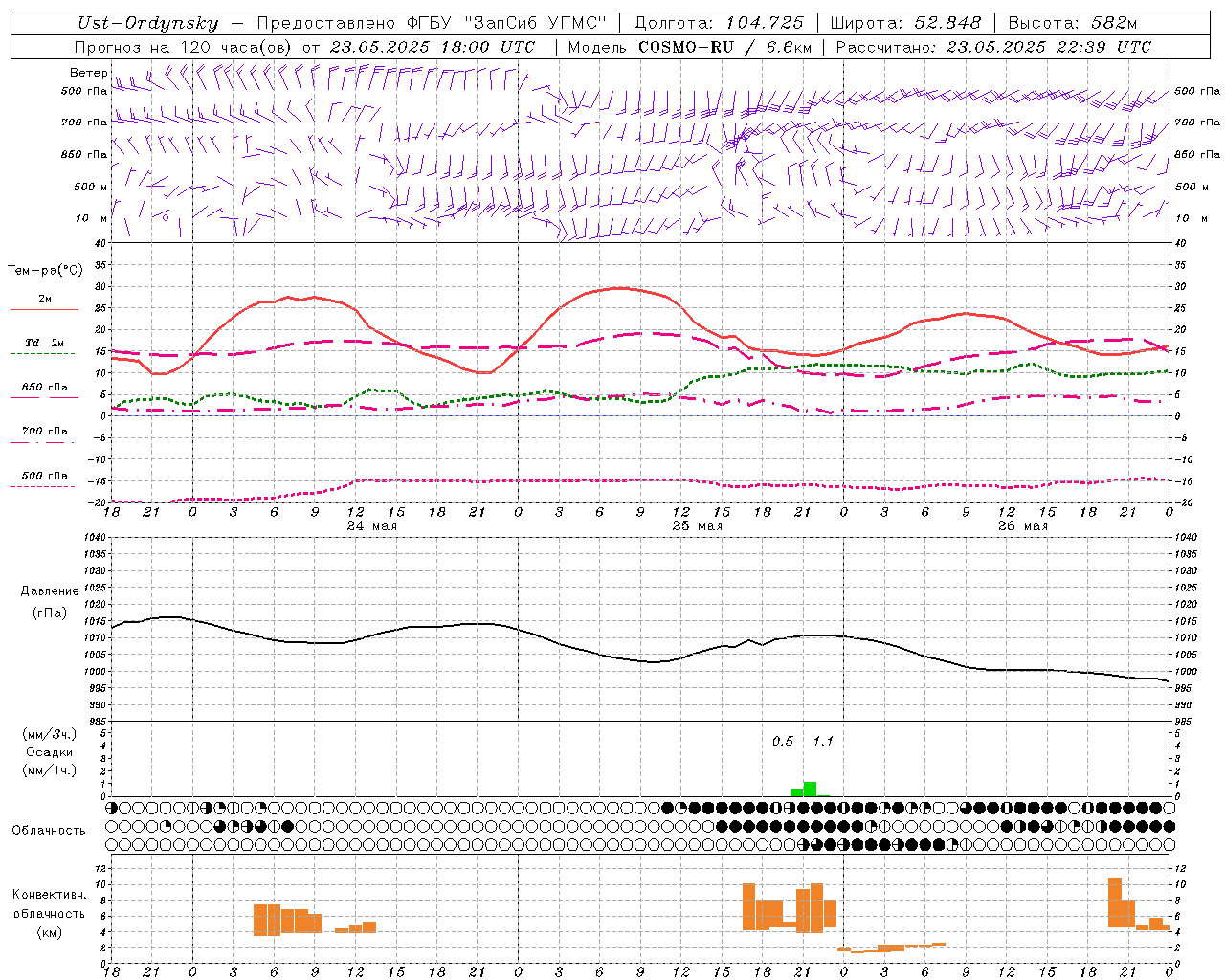Image resolution: width=1225 pixels, height=980 pixels.
Task: Click the 'Давление' pressure panel label
Action: point(50,591)
